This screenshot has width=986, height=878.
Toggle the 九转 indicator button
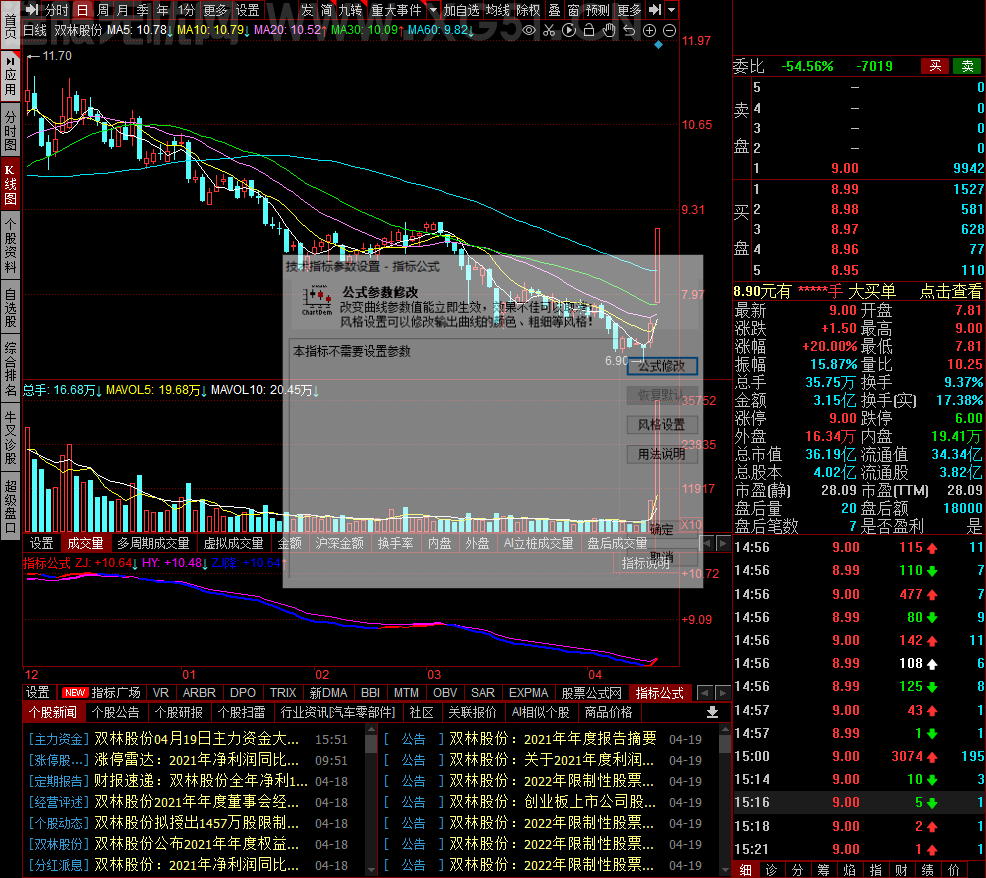pos(350,9)
